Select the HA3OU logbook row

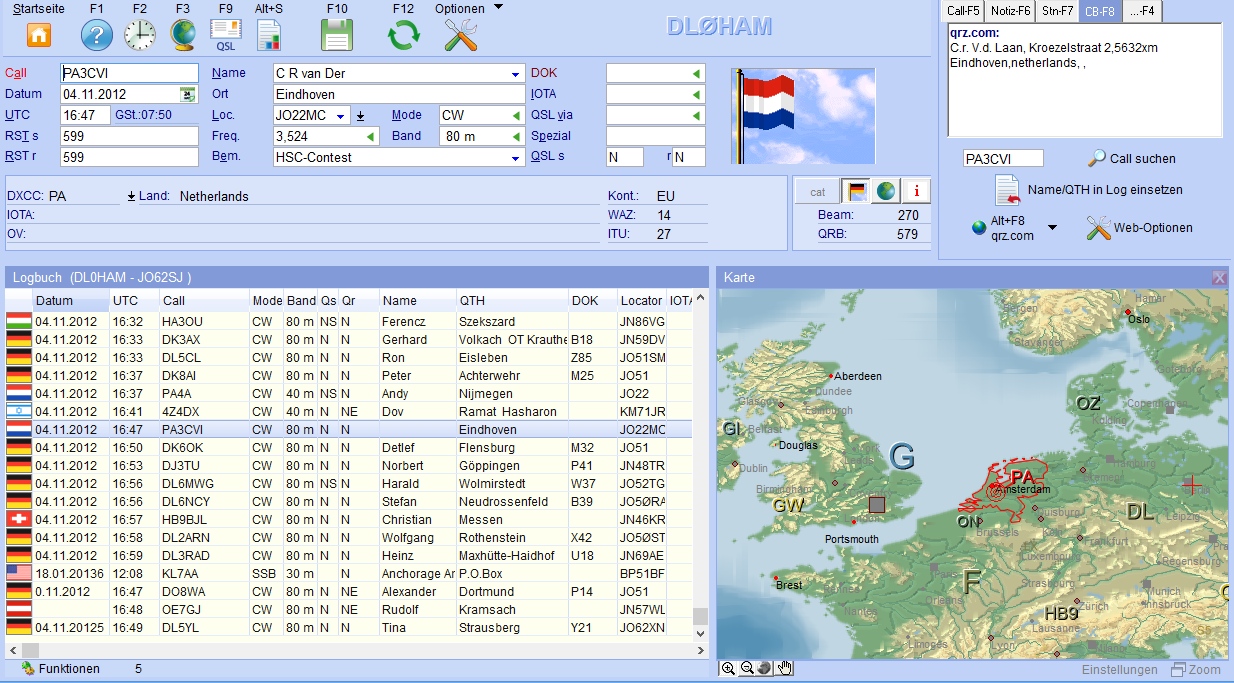(x=349, y=321)
